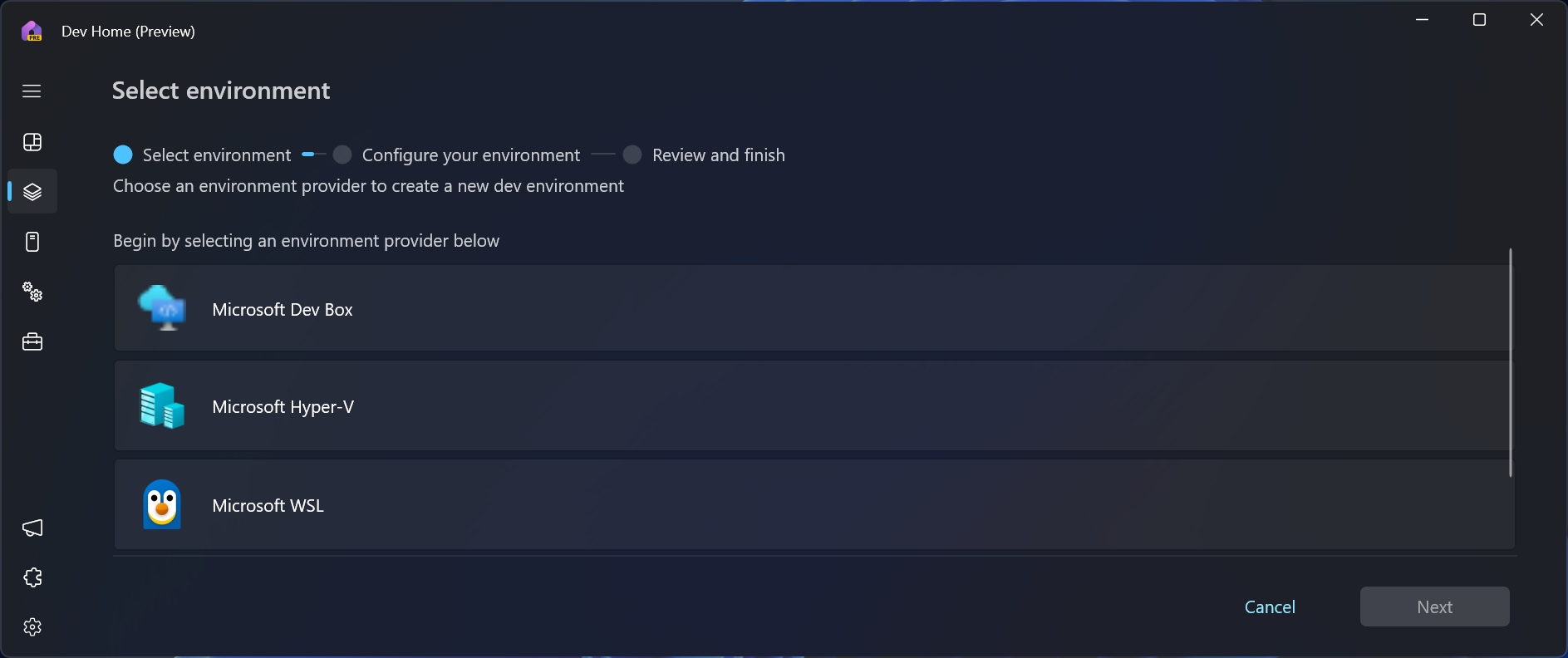Cancel the environment creation
Viewport: 1568px width, 658px height.
[1270, 606]
